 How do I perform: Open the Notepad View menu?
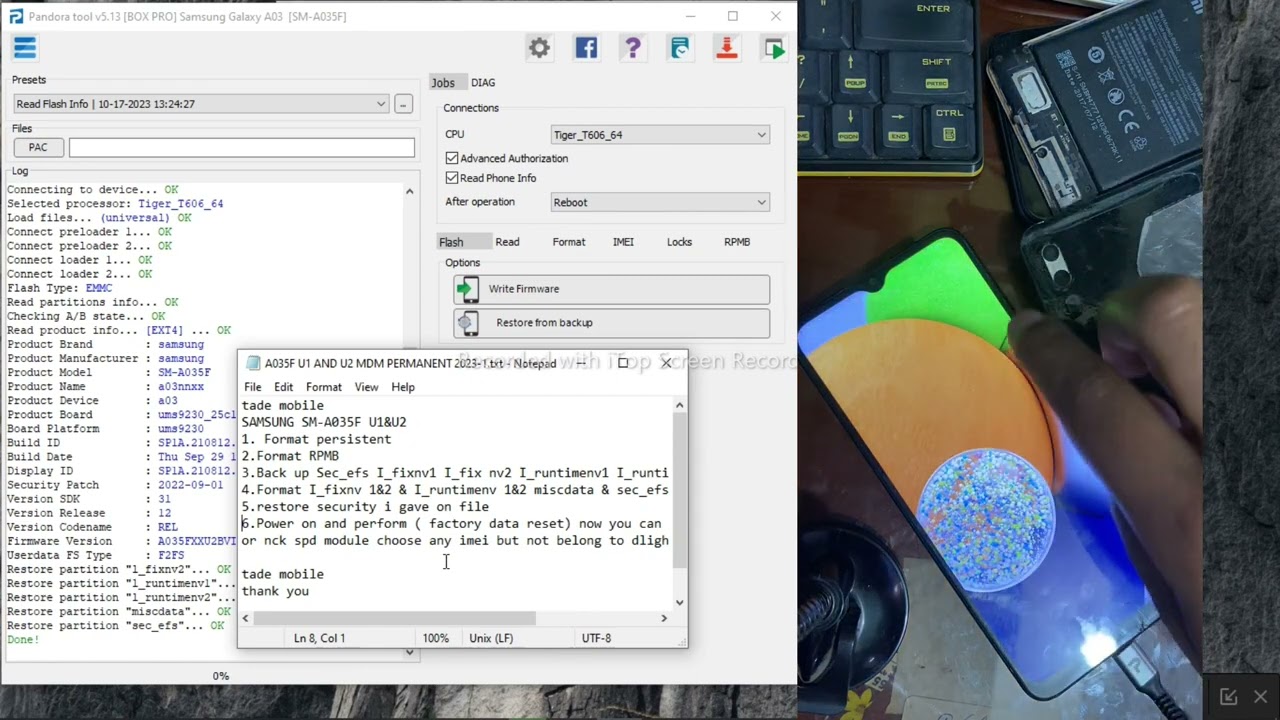coord(366,387)
